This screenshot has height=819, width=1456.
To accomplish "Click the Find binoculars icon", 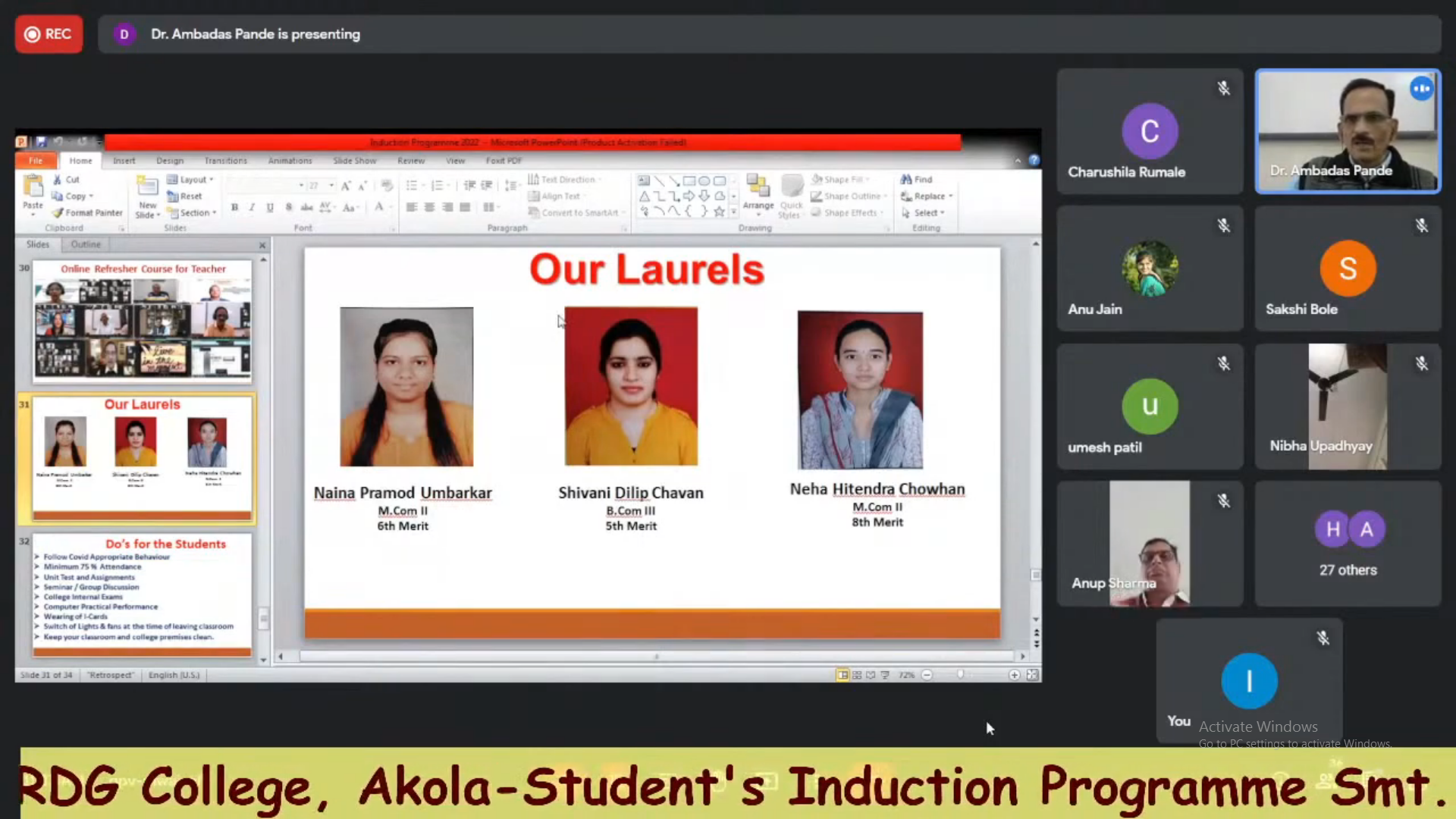I will click(x=906, y=180).
